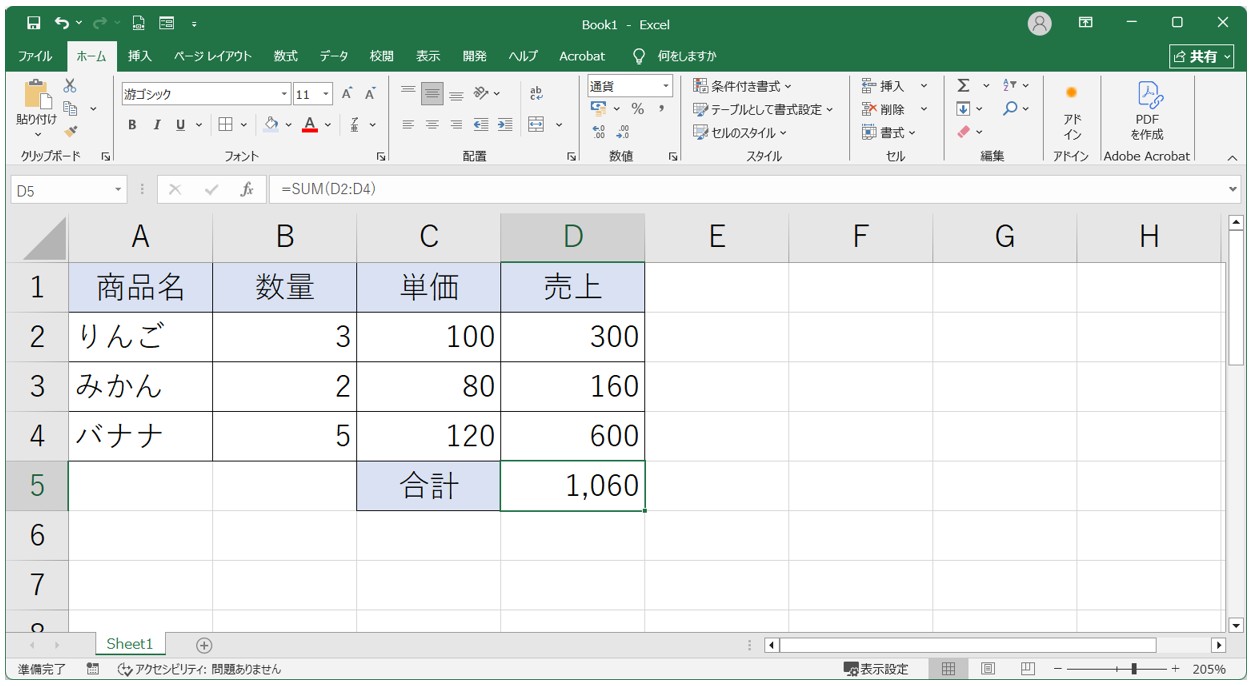Apply accounting number format icon
This screenshot has width=1254, height=686.
coord(598,108)
